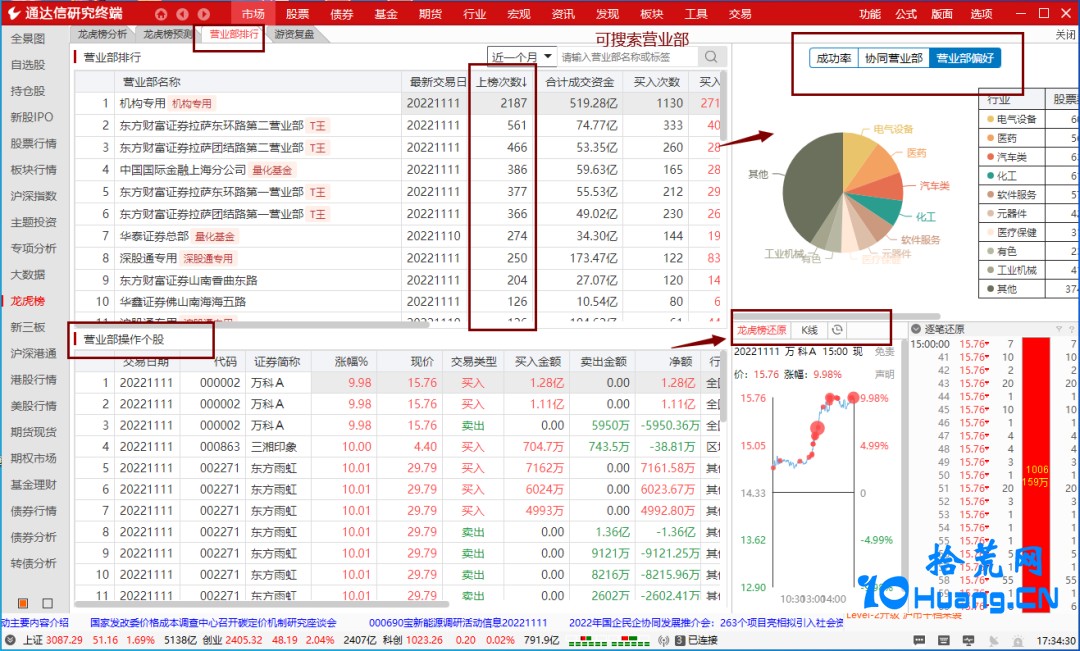Open the 选项 menu button
The width and height of the screenshot is (1080, 651).
[x=981, y=14]
